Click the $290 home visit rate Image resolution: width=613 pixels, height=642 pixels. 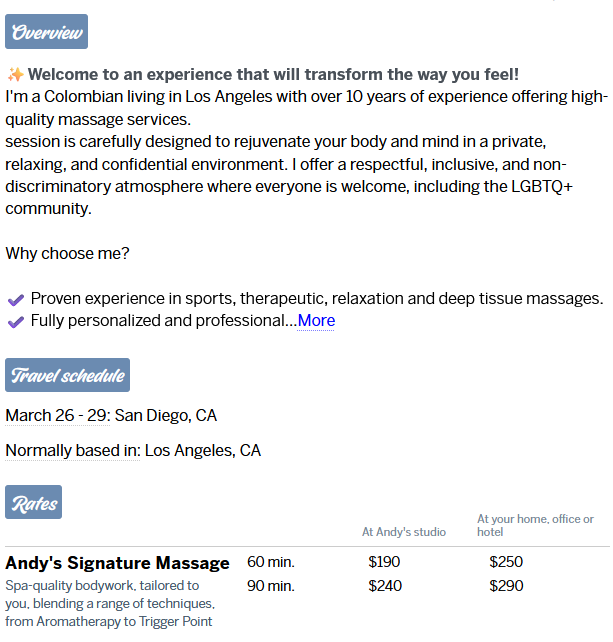tap(506, 586)
